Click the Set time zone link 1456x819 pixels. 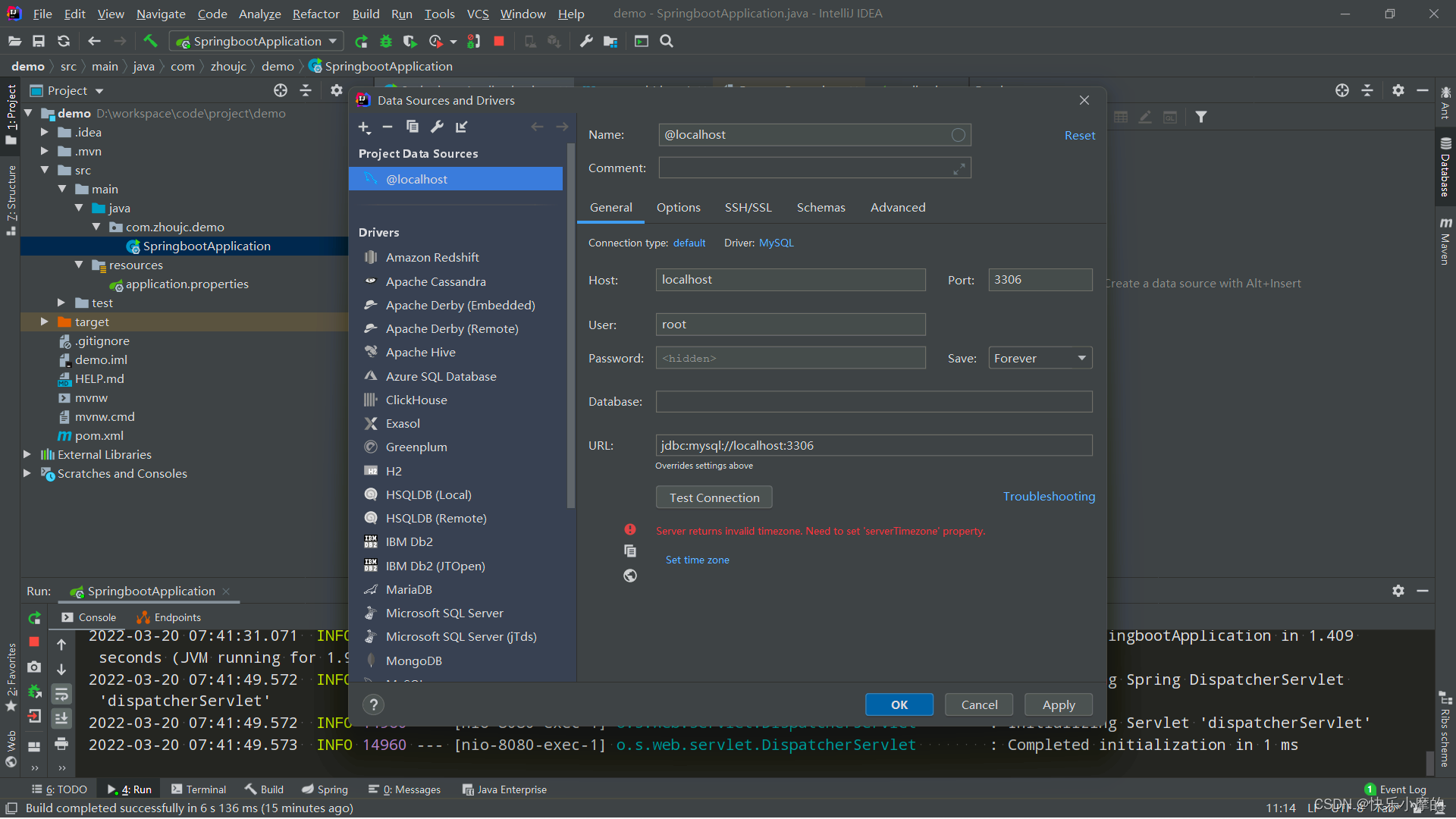click(697, 560)
